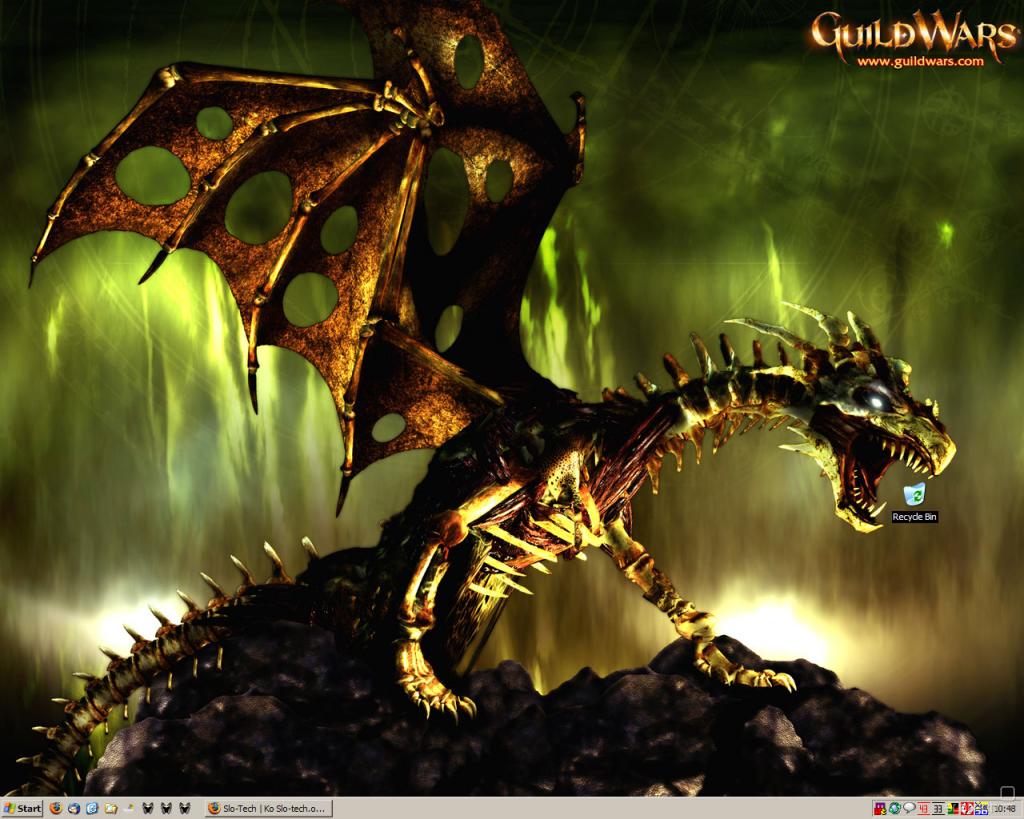
Task: Click the purple-red tray icon
Action: coord(880,809)
